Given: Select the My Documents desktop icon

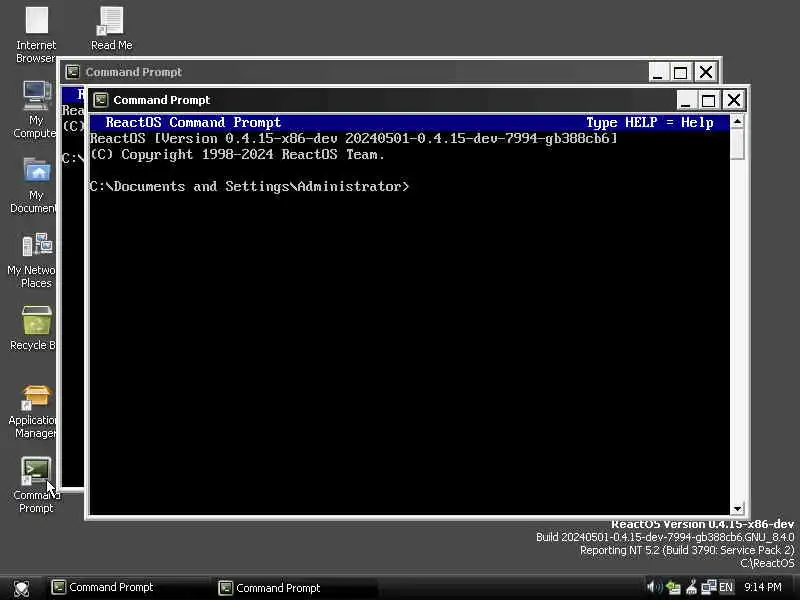Looking at the screenshot, I should (37, 170).
